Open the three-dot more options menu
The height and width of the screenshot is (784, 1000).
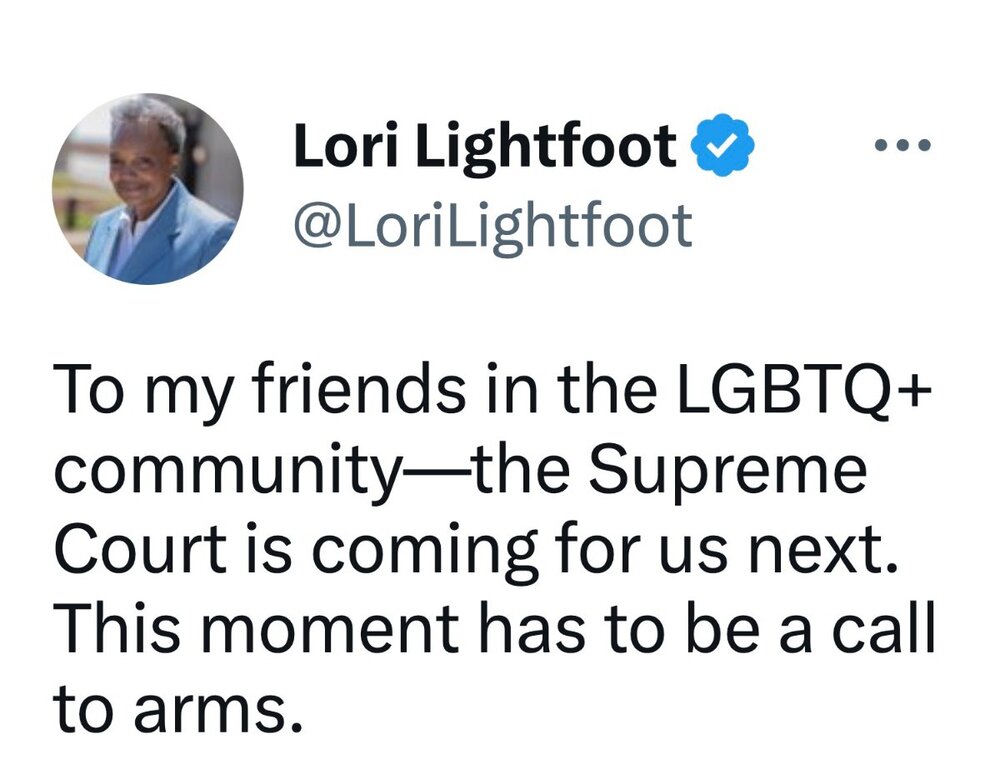902,146
